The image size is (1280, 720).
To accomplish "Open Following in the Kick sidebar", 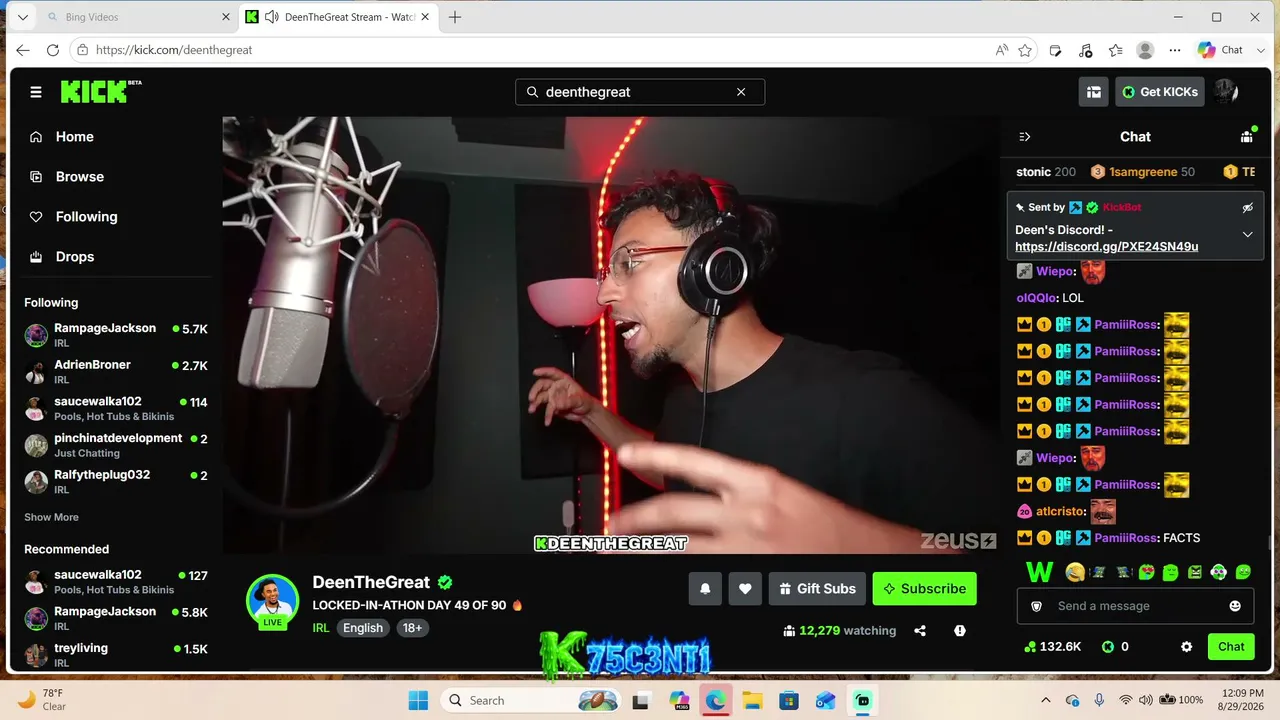I will 74,217.
